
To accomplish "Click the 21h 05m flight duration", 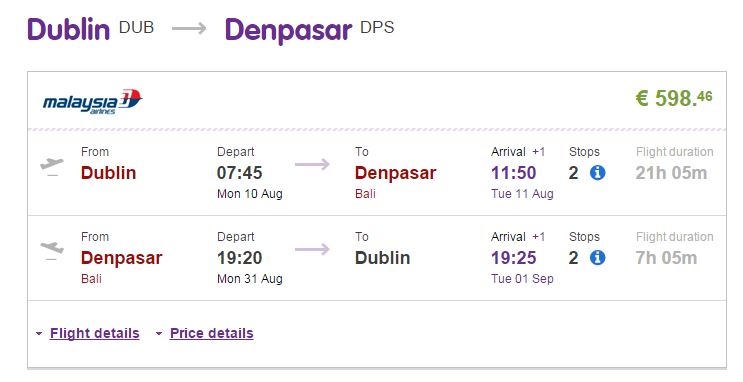I will 671,173.
